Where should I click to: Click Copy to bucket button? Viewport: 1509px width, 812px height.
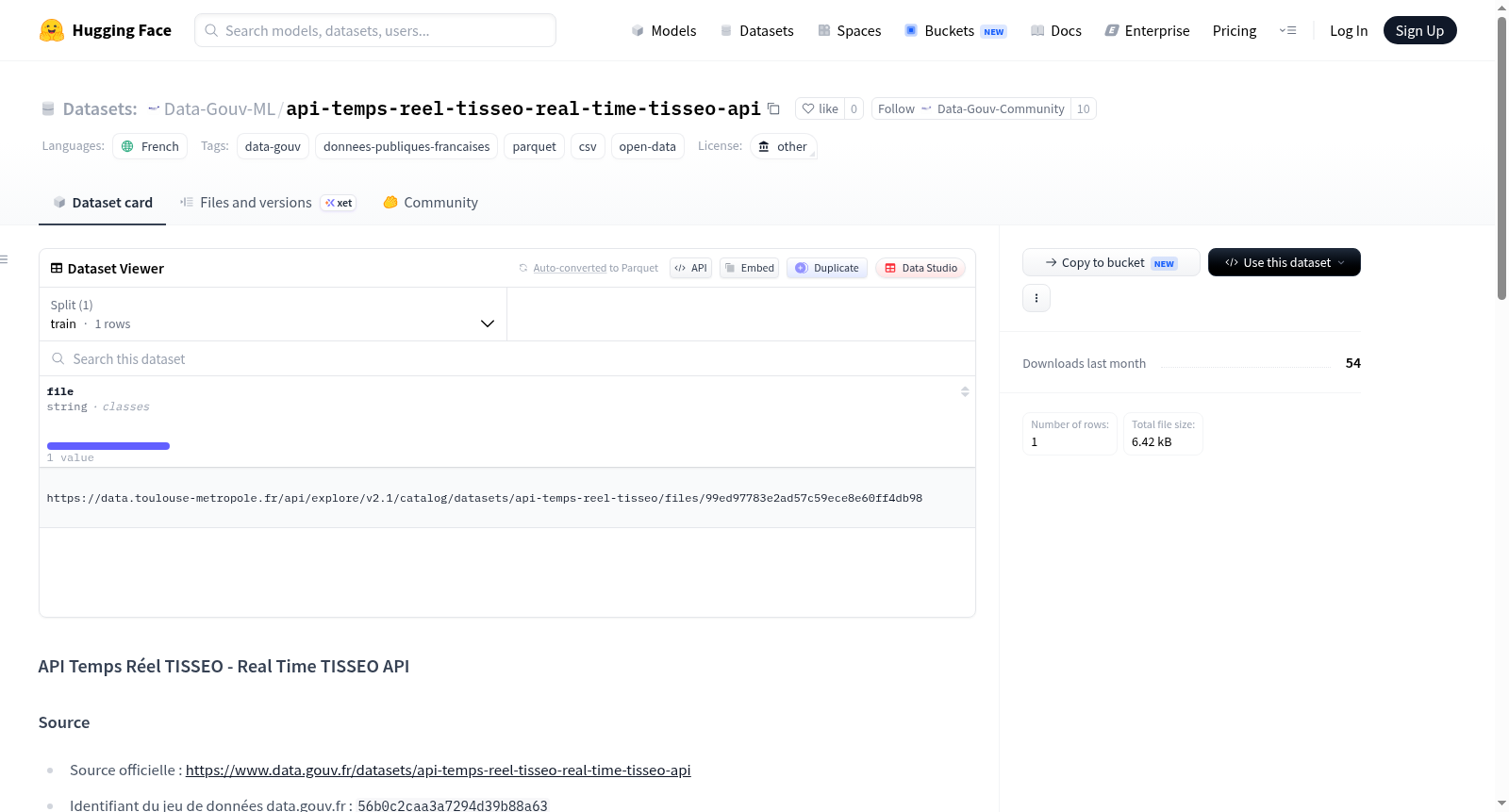click(x=1111, y=262)
